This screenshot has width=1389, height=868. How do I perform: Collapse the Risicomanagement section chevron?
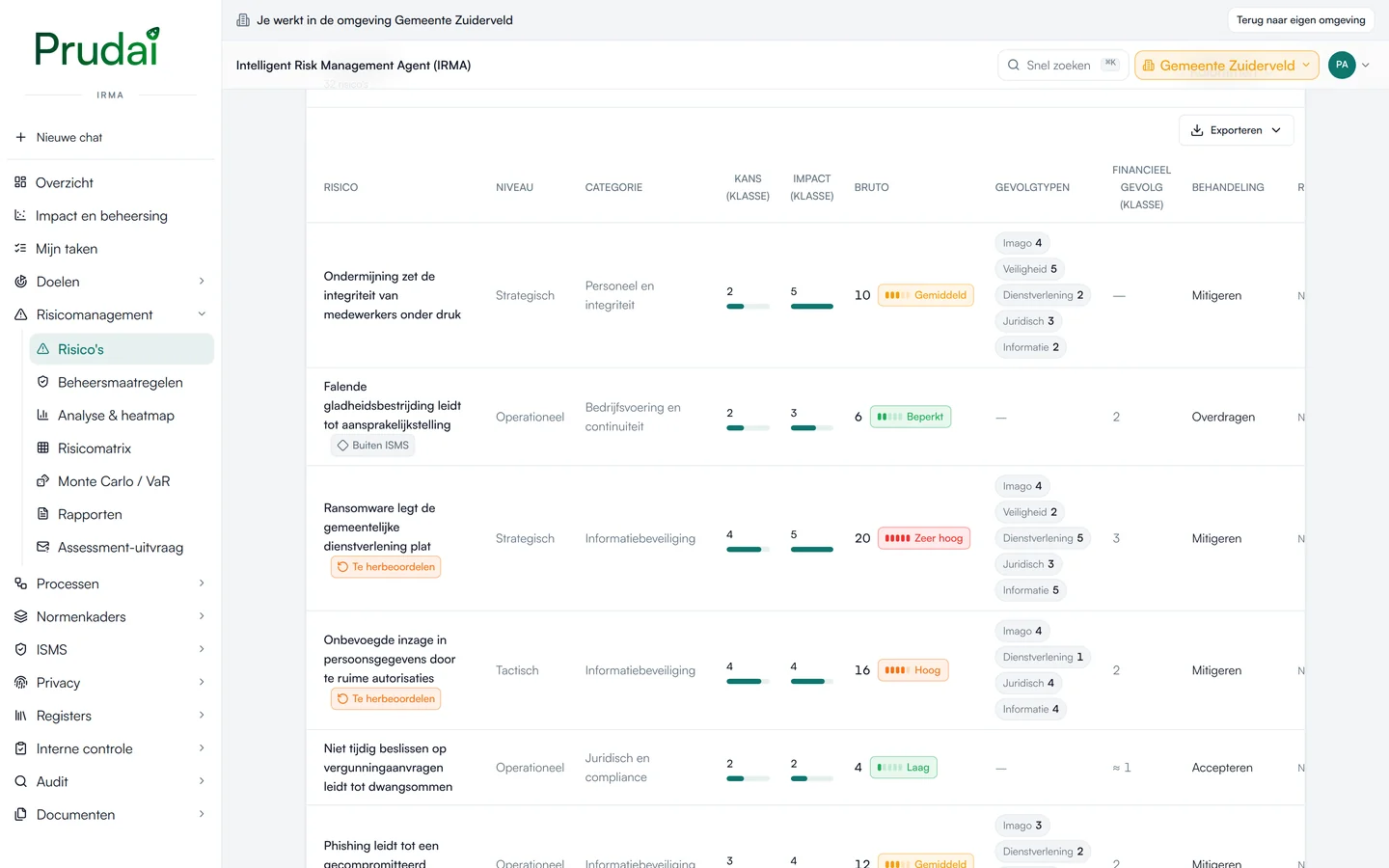pos(202,314)
